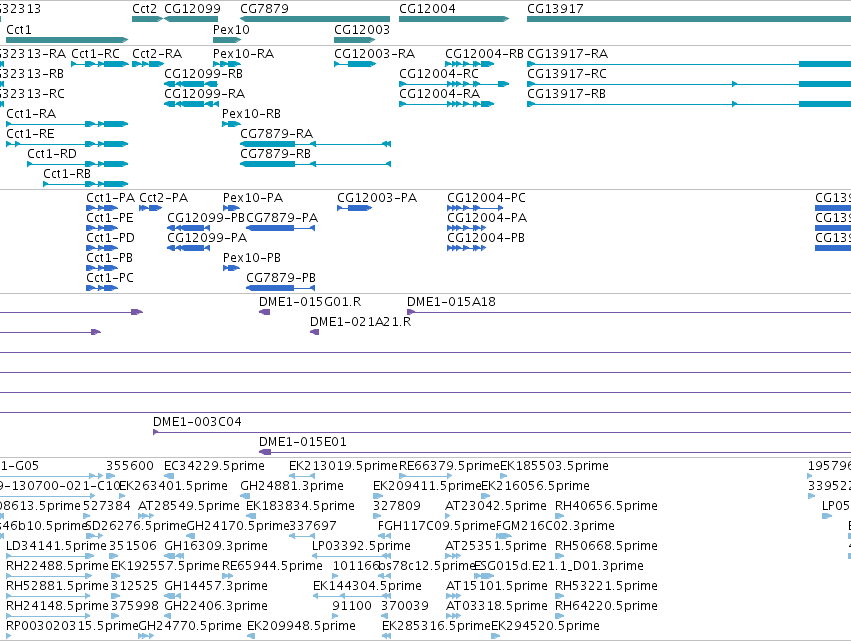Select BAC label DME1-015E01

click(303, 442)
